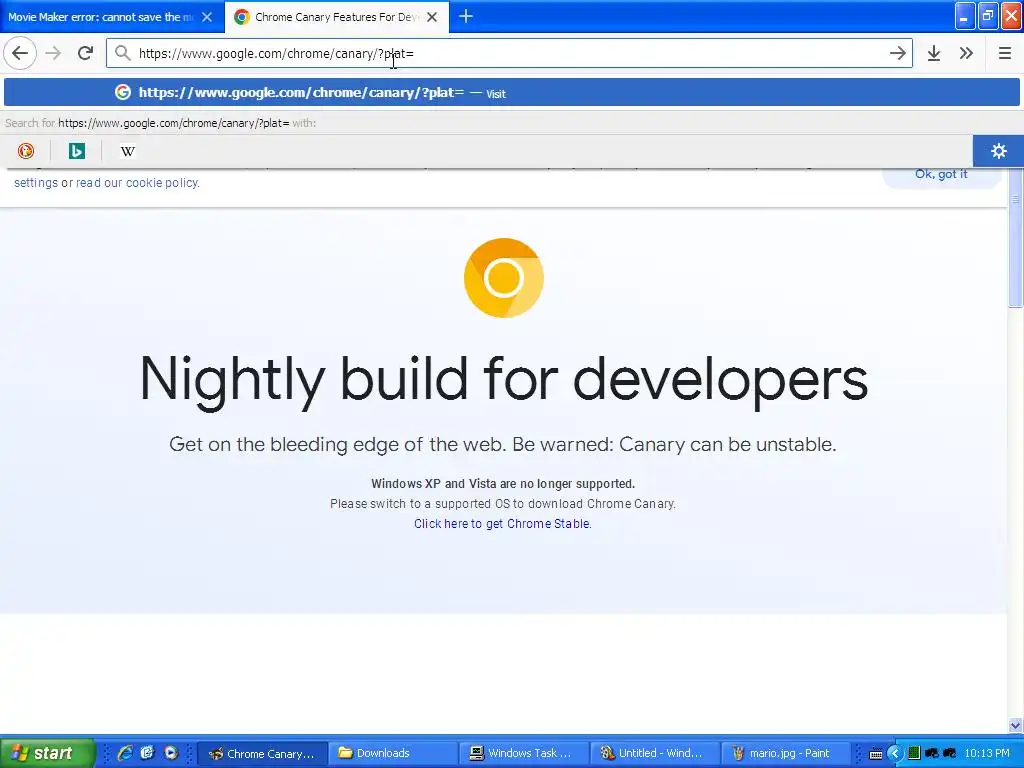Open a new tab with the plus button
This screenshot has height=768, width=1024.
(466, 16)
